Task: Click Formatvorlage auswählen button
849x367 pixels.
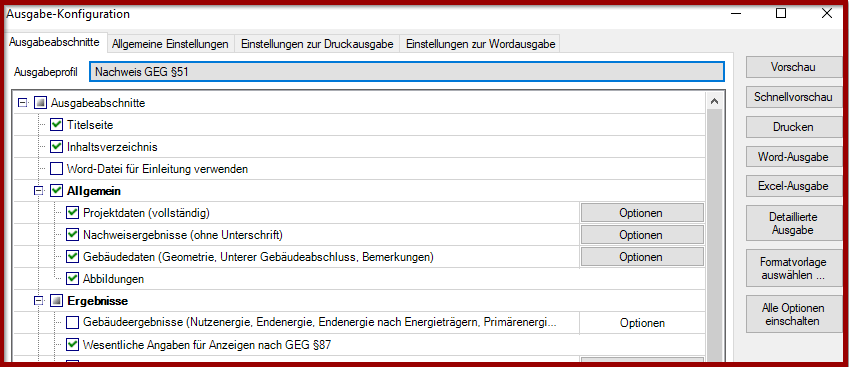Action: coord(794,268)
